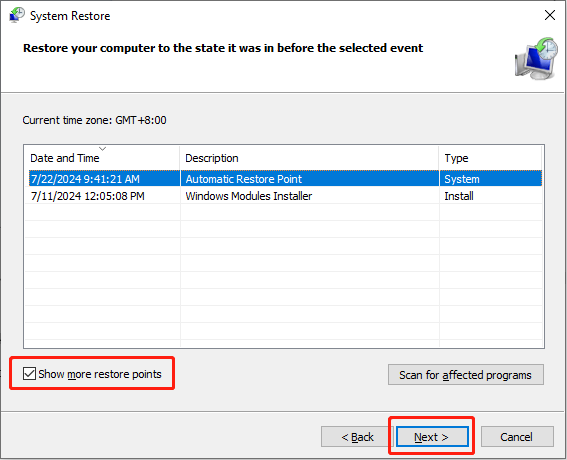The width and height of the screenshot is (567, 460).
Task: Toggle Show more restore points checkbox
Action: 29,374
